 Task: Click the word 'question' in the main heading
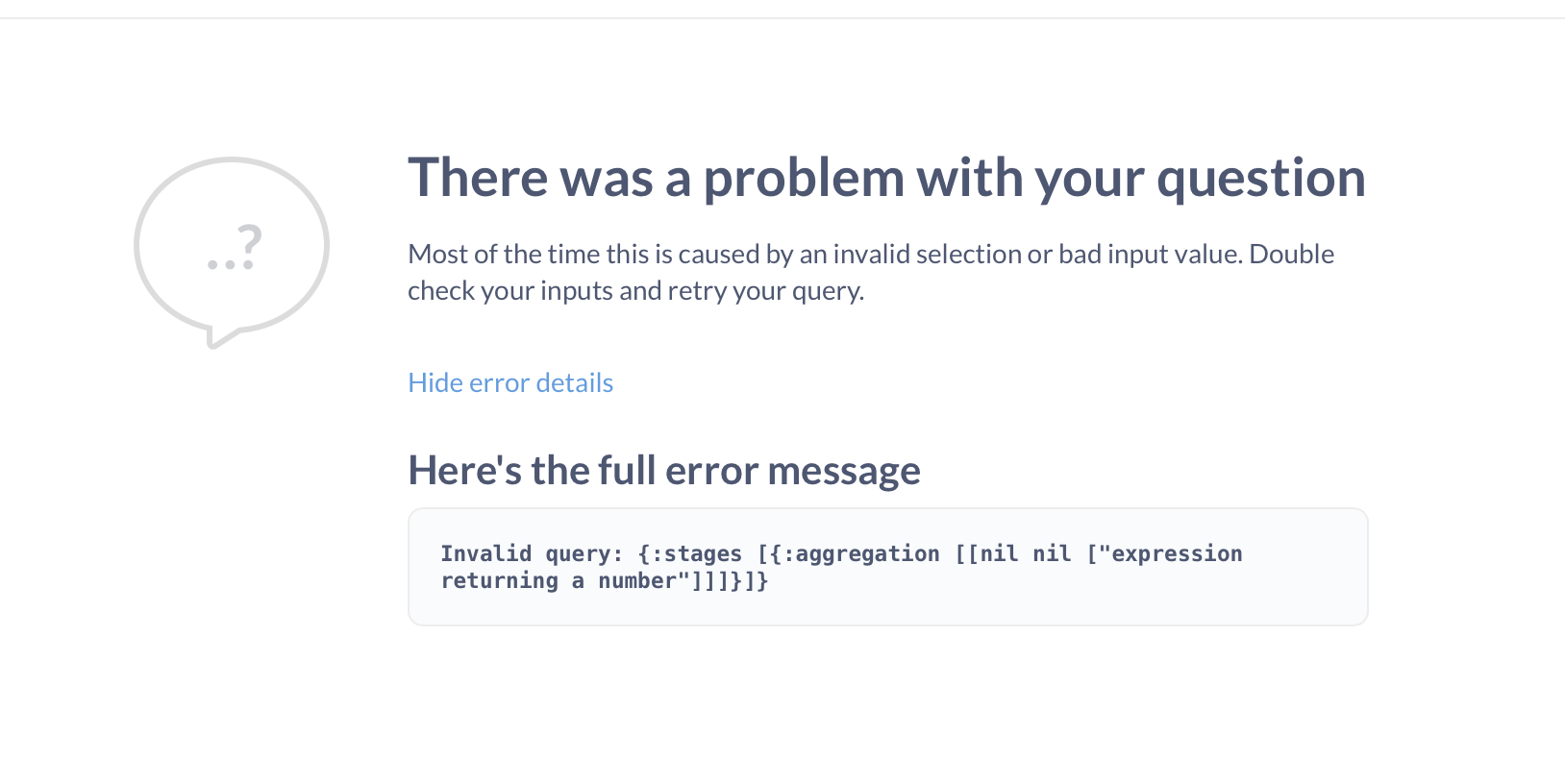1261,180
